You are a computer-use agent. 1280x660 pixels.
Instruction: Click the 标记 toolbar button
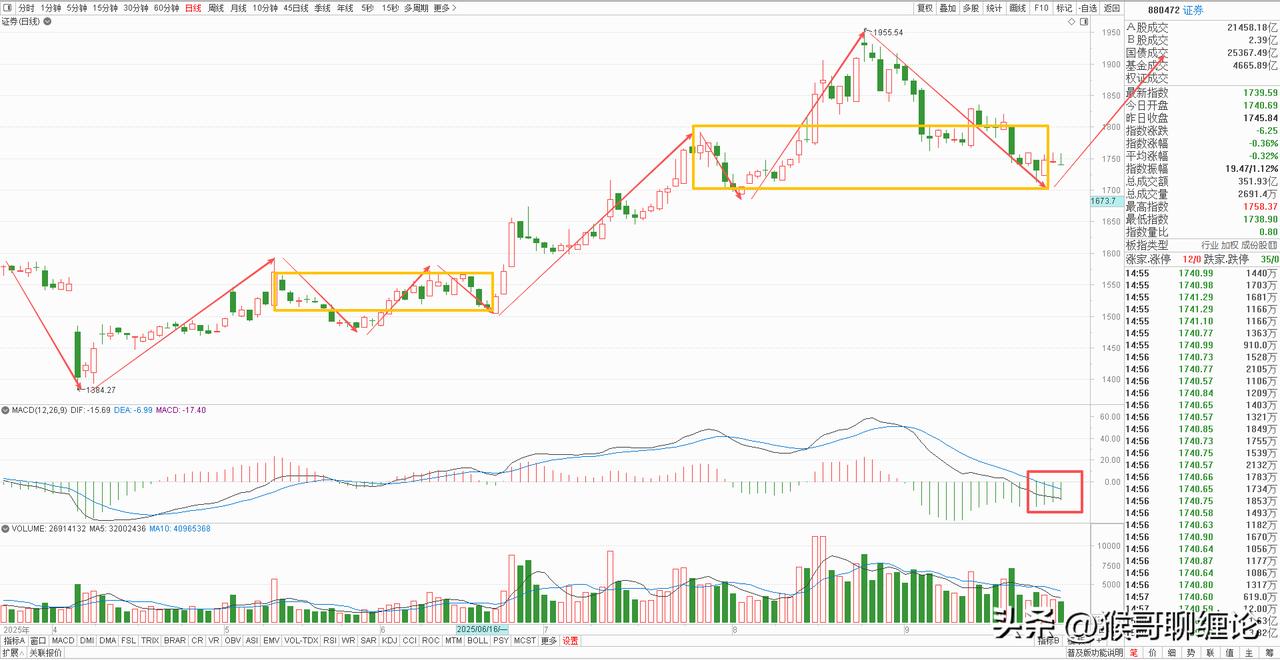[1064, 8]
